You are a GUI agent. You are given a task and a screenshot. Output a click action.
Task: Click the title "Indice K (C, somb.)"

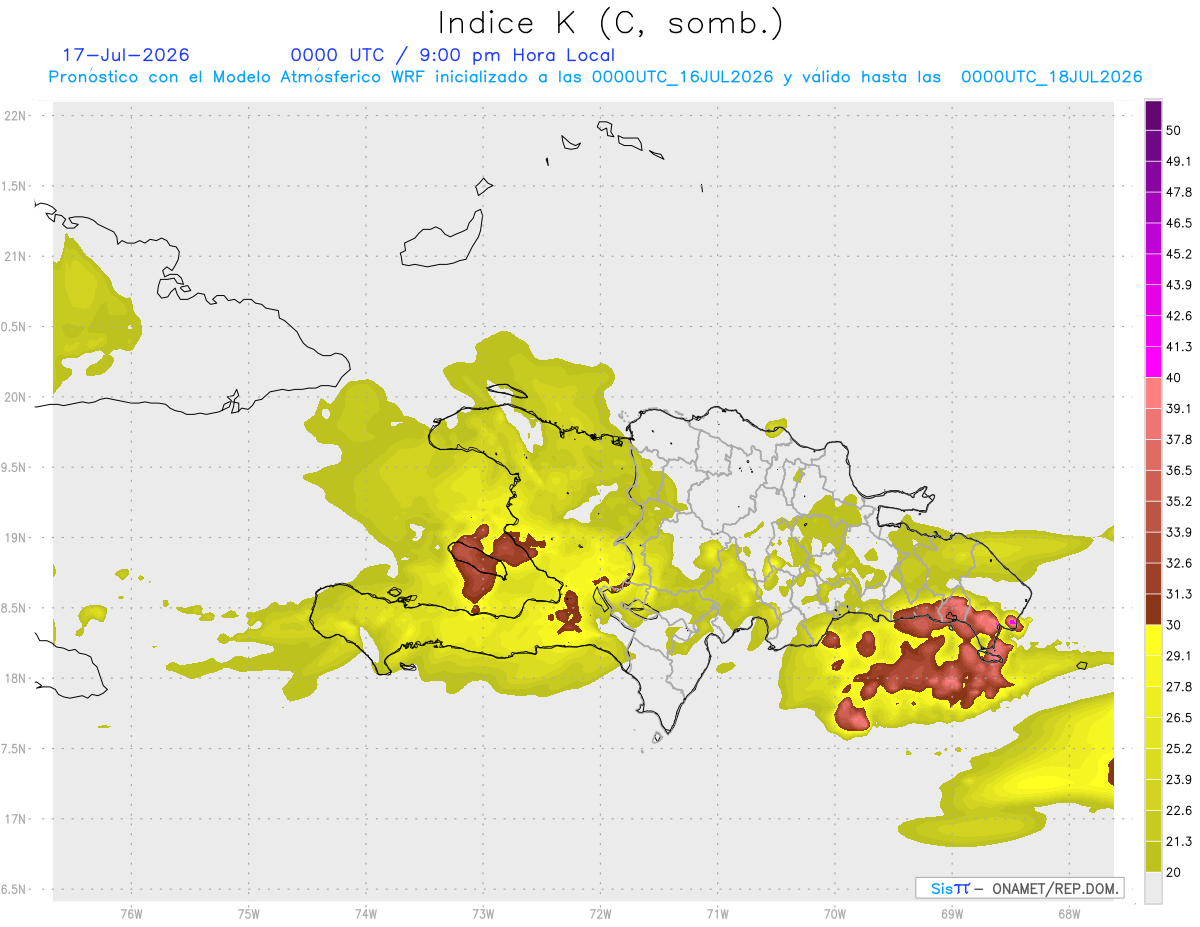tap(611, 23)
